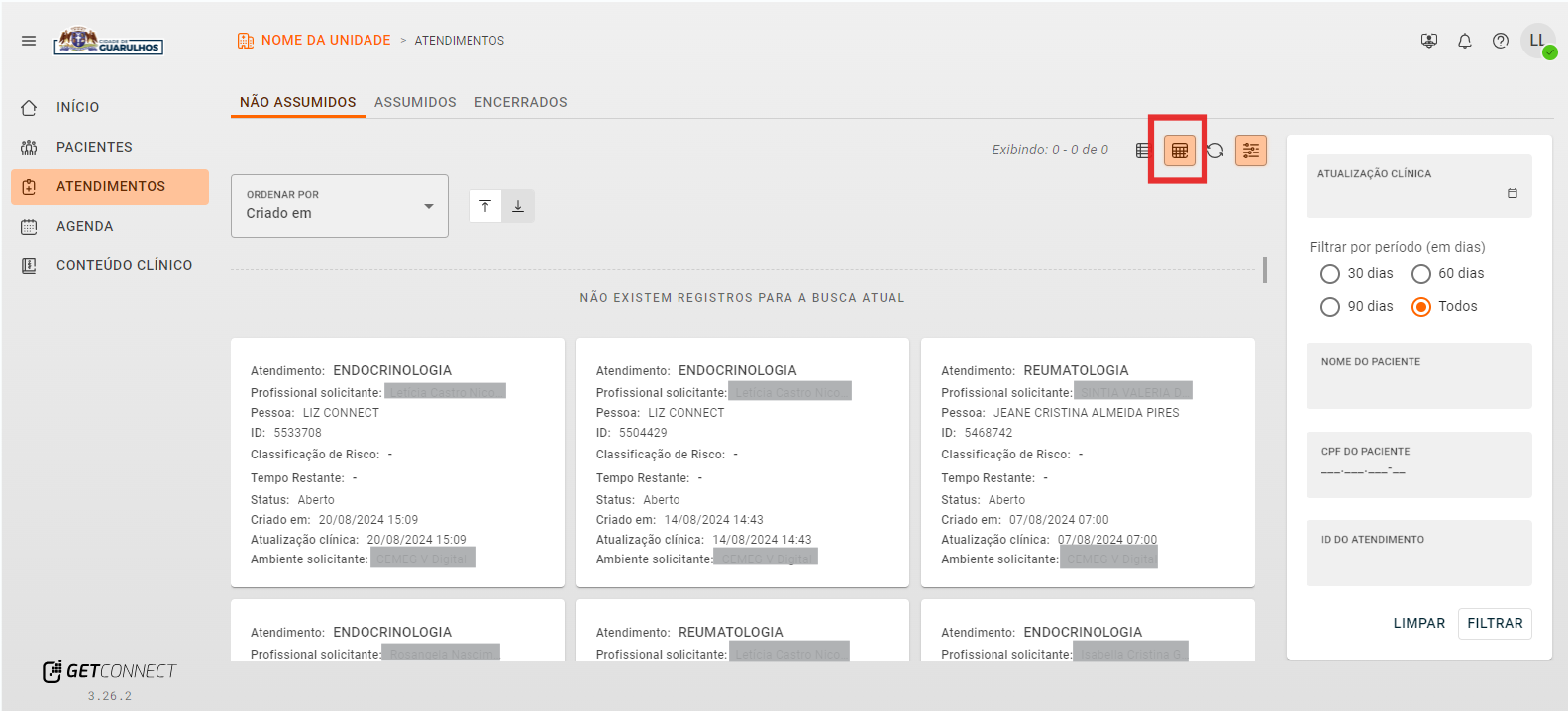Go to Agenda in sidebar
Screen dimensions: 1568x711
pos(110,226)
